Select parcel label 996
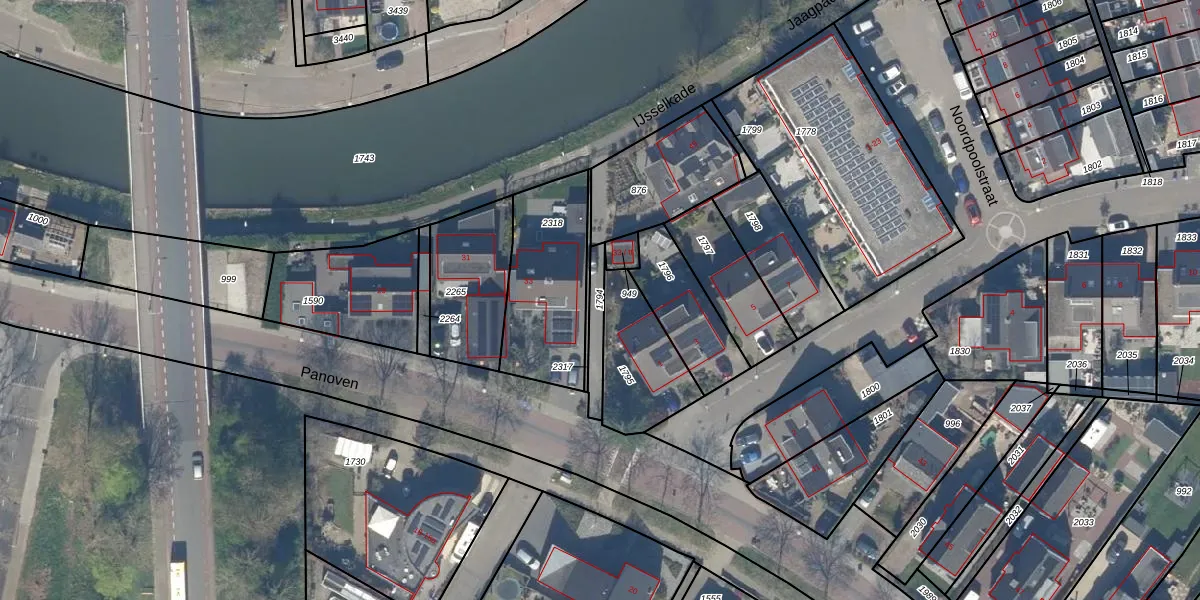Viewport: 1200px width, 600px height. (x=952, y=424)
